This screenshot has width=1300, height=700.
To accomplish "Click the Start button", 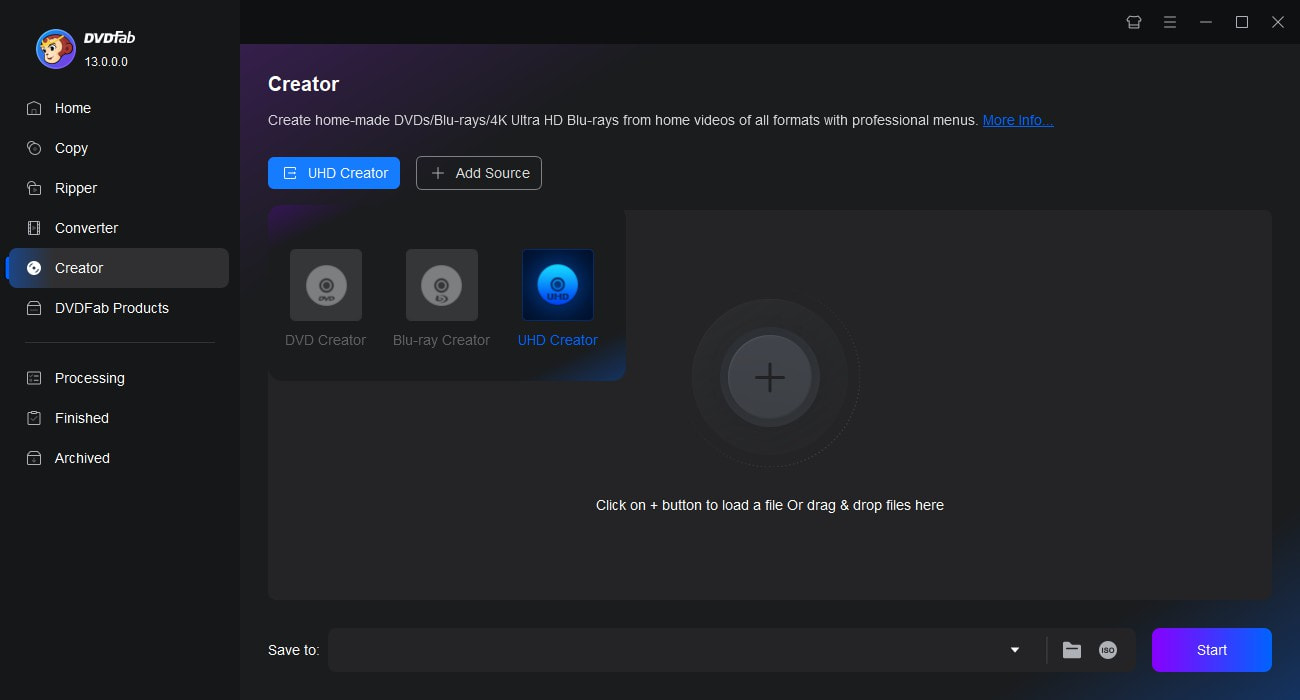I will [x=1211, y=650].
